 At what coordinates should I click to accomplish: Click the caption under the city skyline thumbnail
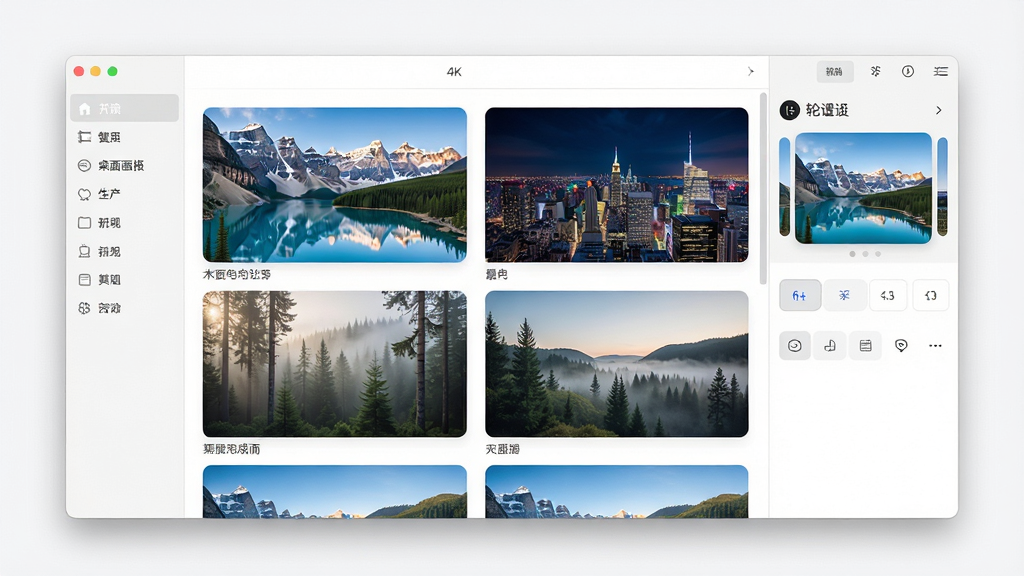pyautogui.click(x=496, y=274)
